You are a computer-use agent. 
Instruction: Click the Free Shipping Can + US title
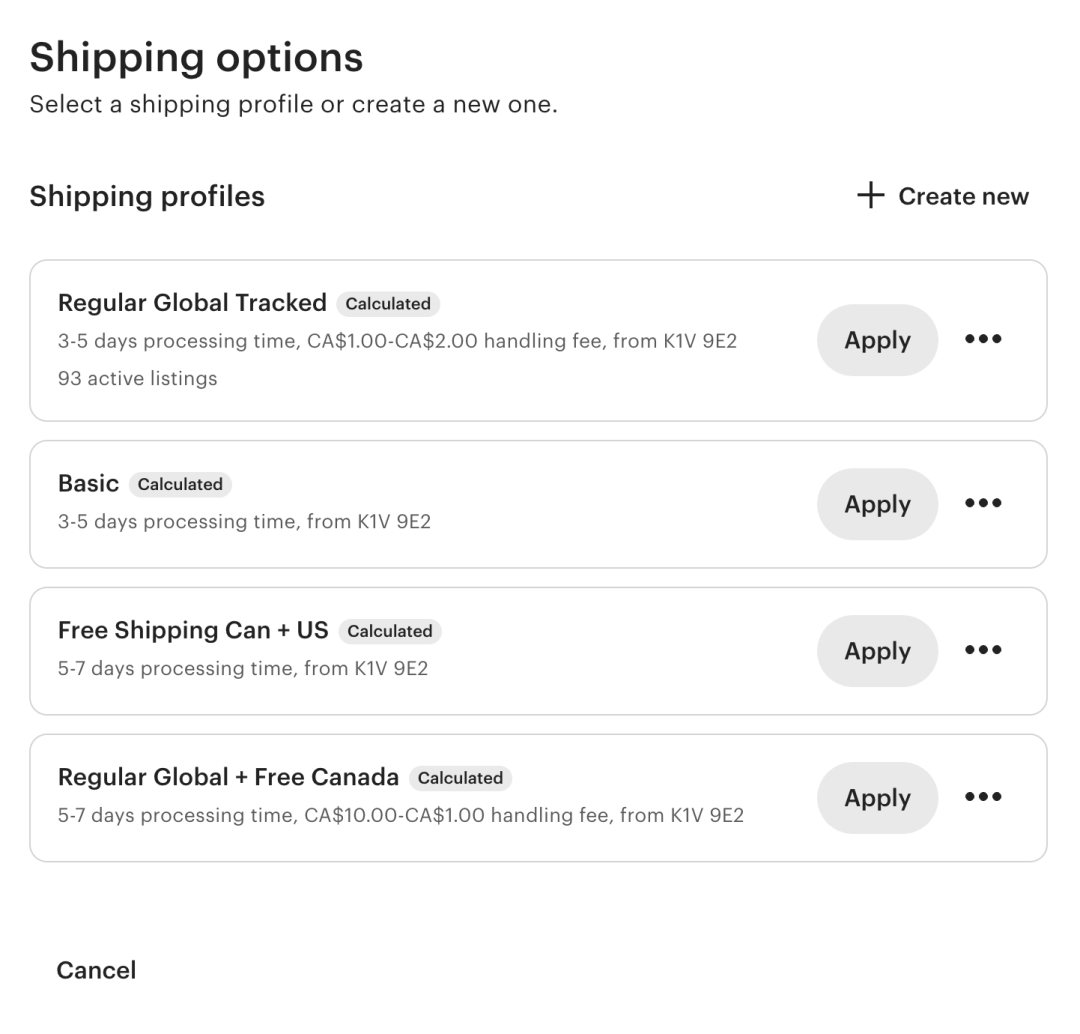tap(193, 631)
